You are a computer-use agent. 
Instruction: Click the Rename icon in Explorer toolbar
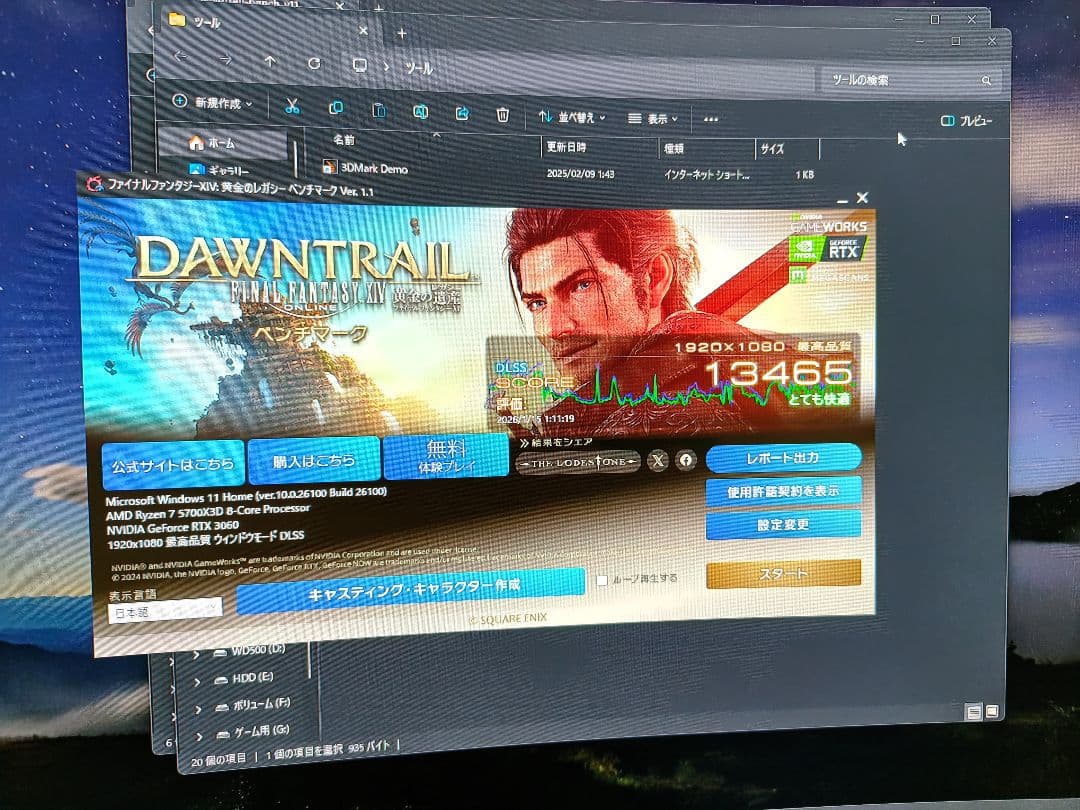420,112
